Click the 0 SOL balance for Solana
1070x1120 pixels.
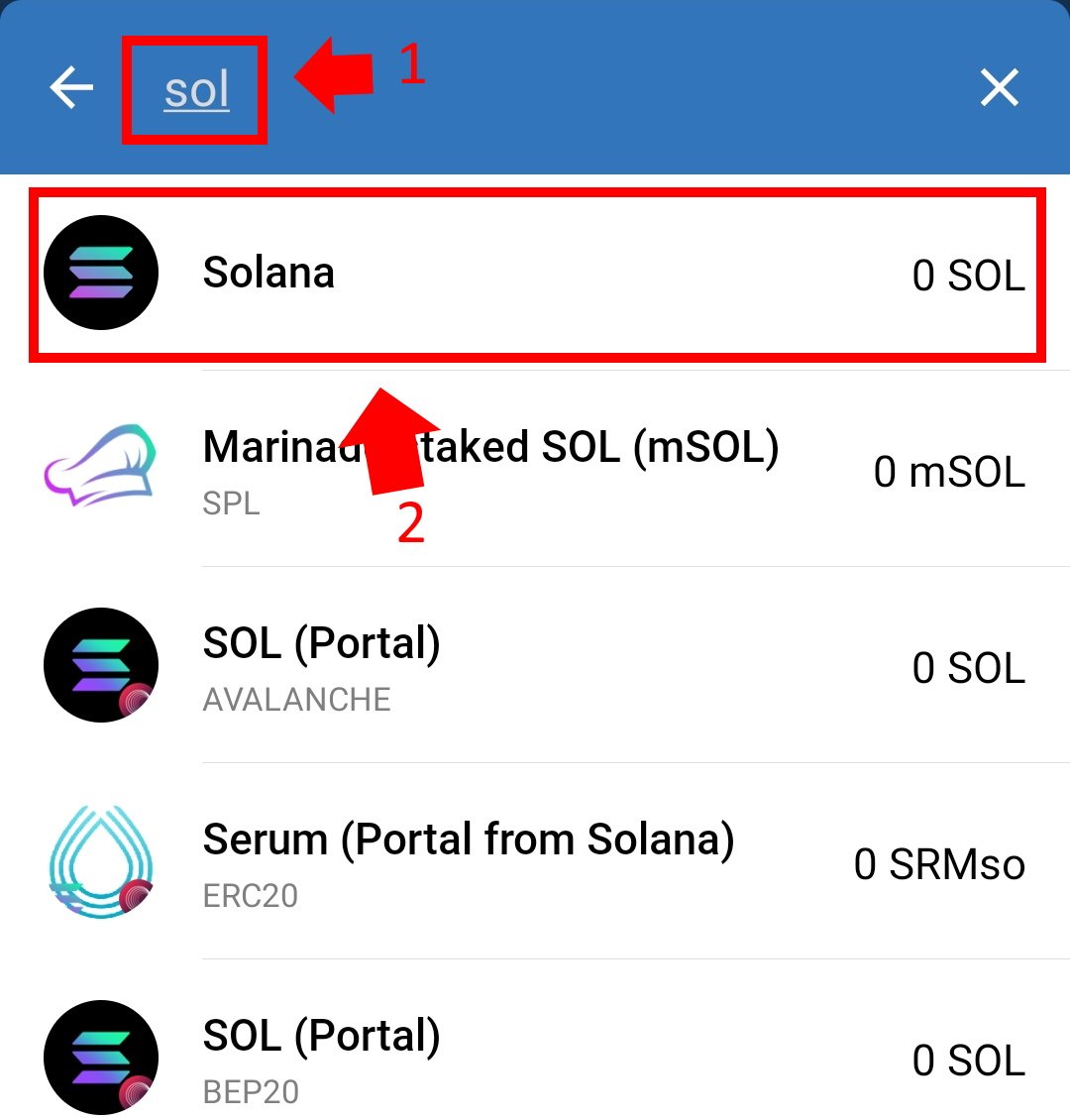pyautogui.click(x=969, y=275)
